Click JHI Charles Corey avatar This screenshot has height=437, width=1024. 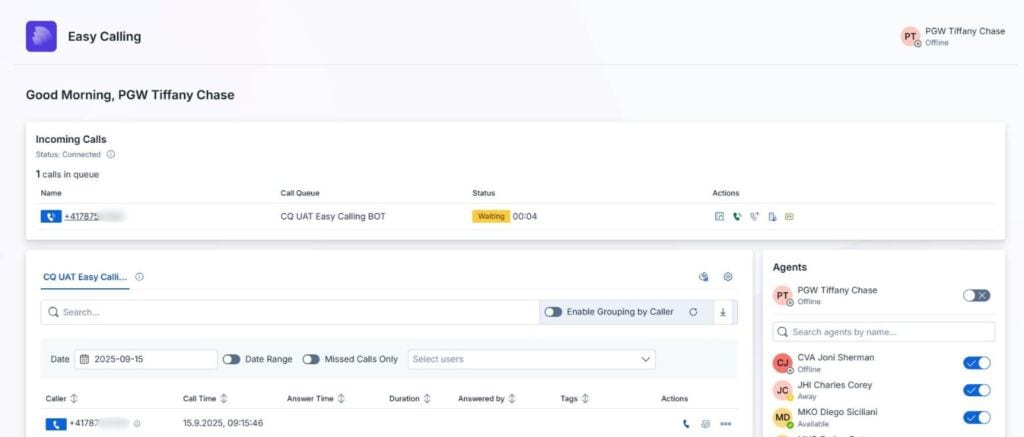click(782, 390)
